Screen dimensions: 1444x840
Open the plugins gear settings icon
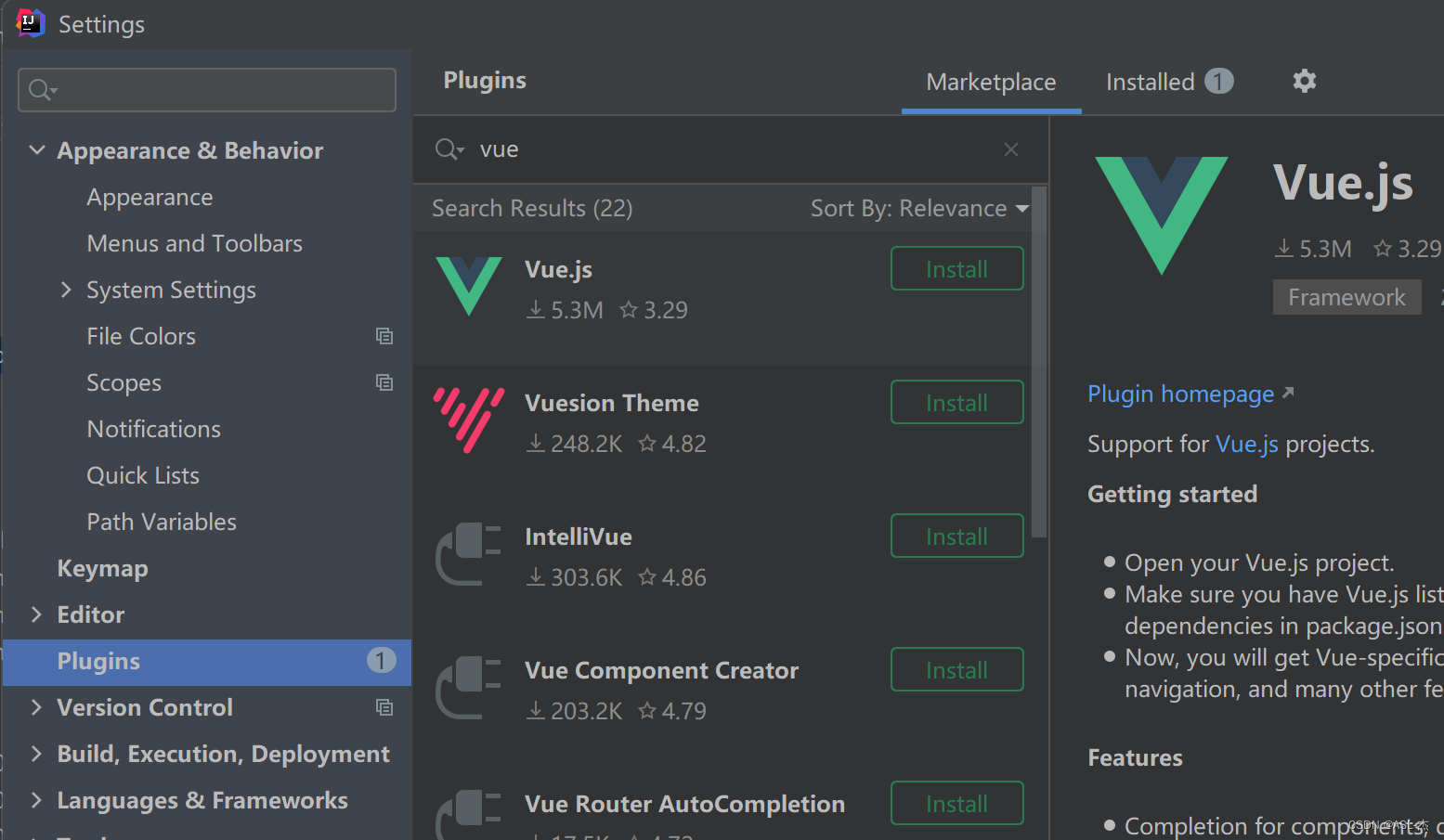point(1305,81)
